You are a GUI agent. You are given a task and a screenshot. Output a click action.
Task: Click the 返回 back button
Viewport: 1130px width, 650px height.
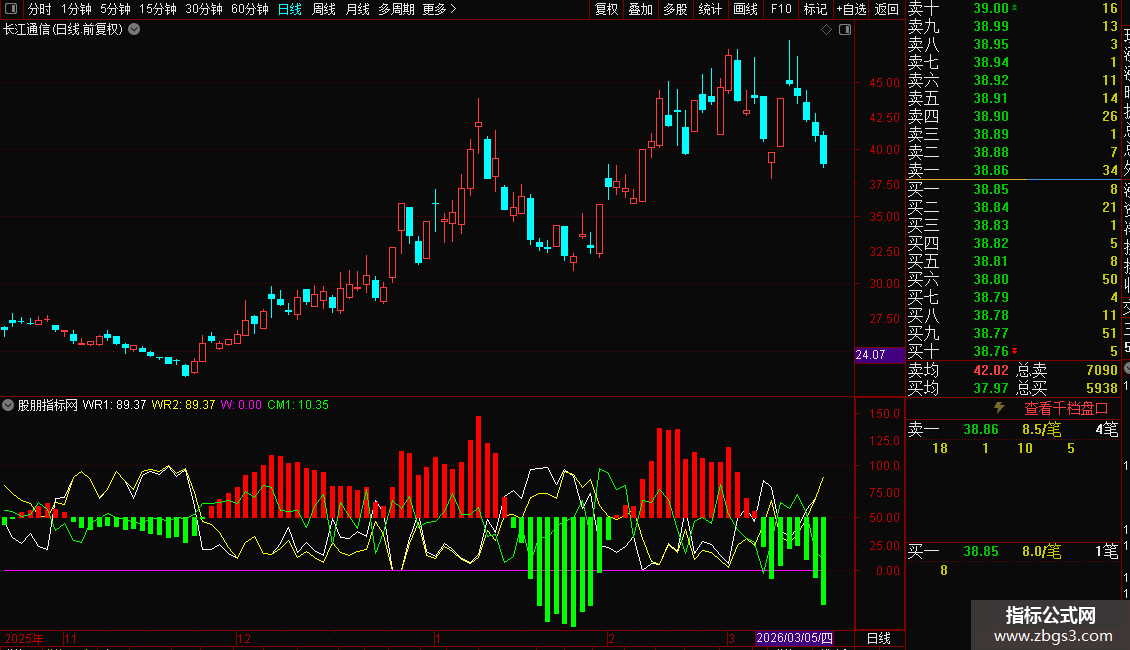point(886,9)
